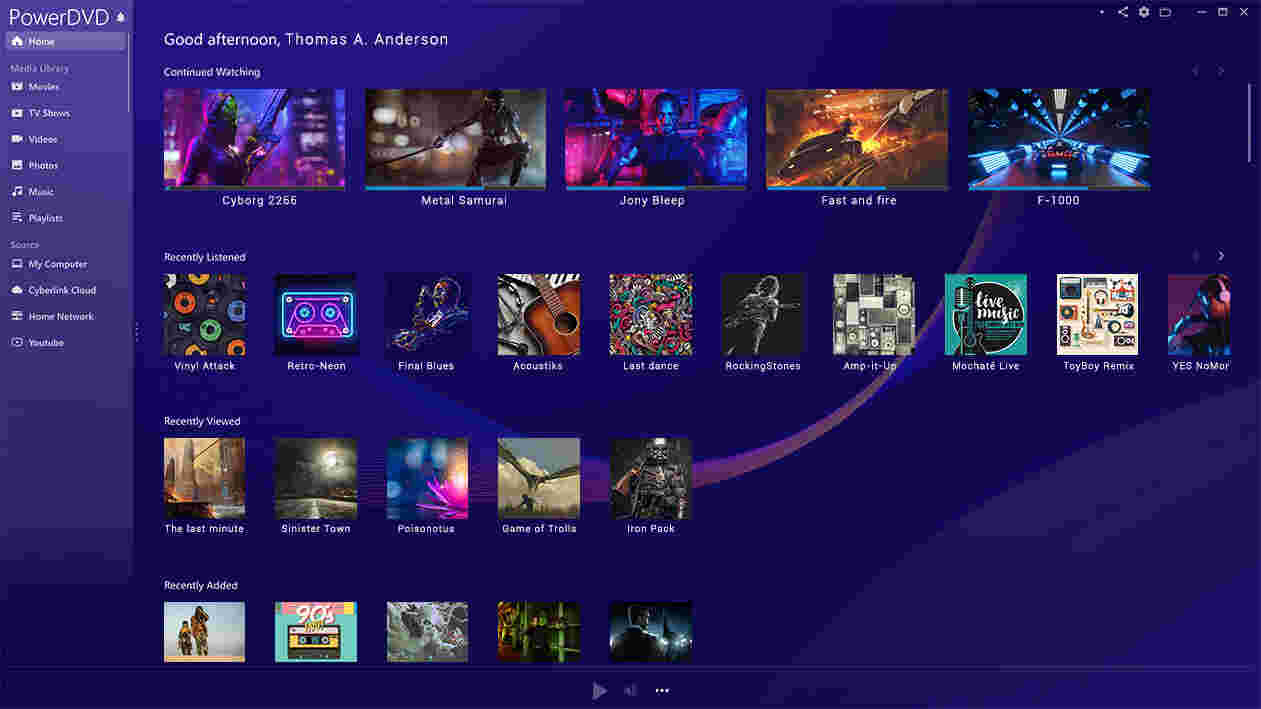Open the YouTube source
This screenshot has height=709, width=1261.
(43, 342)
